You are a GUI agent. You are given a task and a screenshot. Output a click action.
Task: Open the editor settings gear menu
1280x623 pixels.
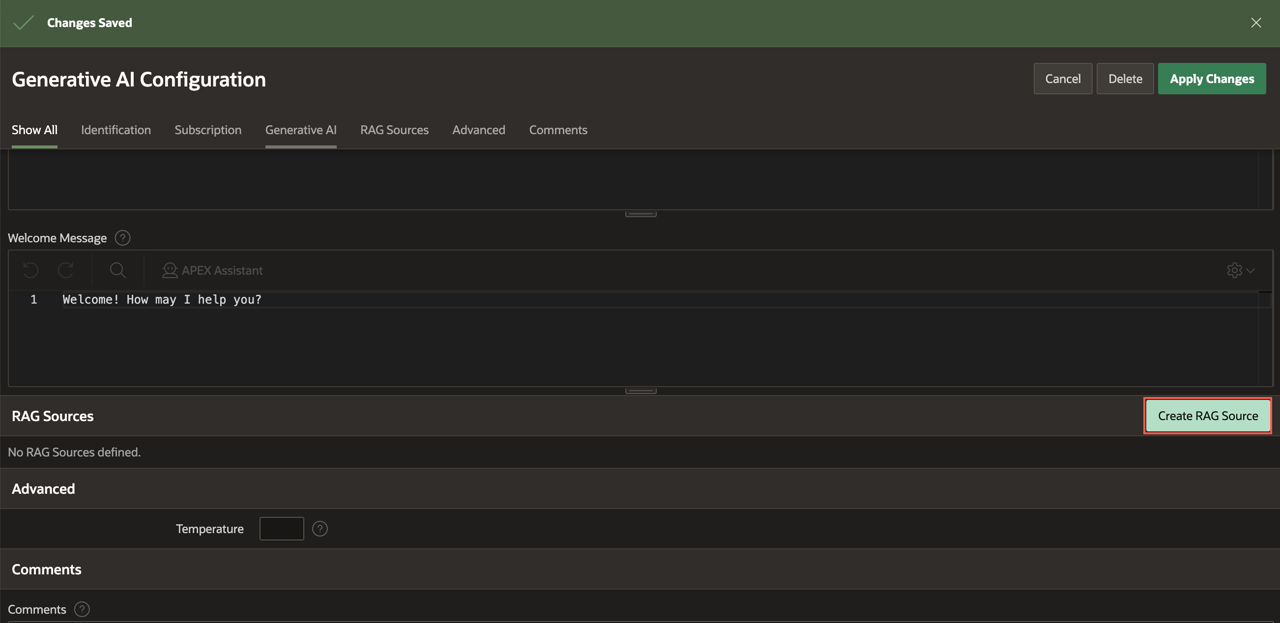[1240, 270]
